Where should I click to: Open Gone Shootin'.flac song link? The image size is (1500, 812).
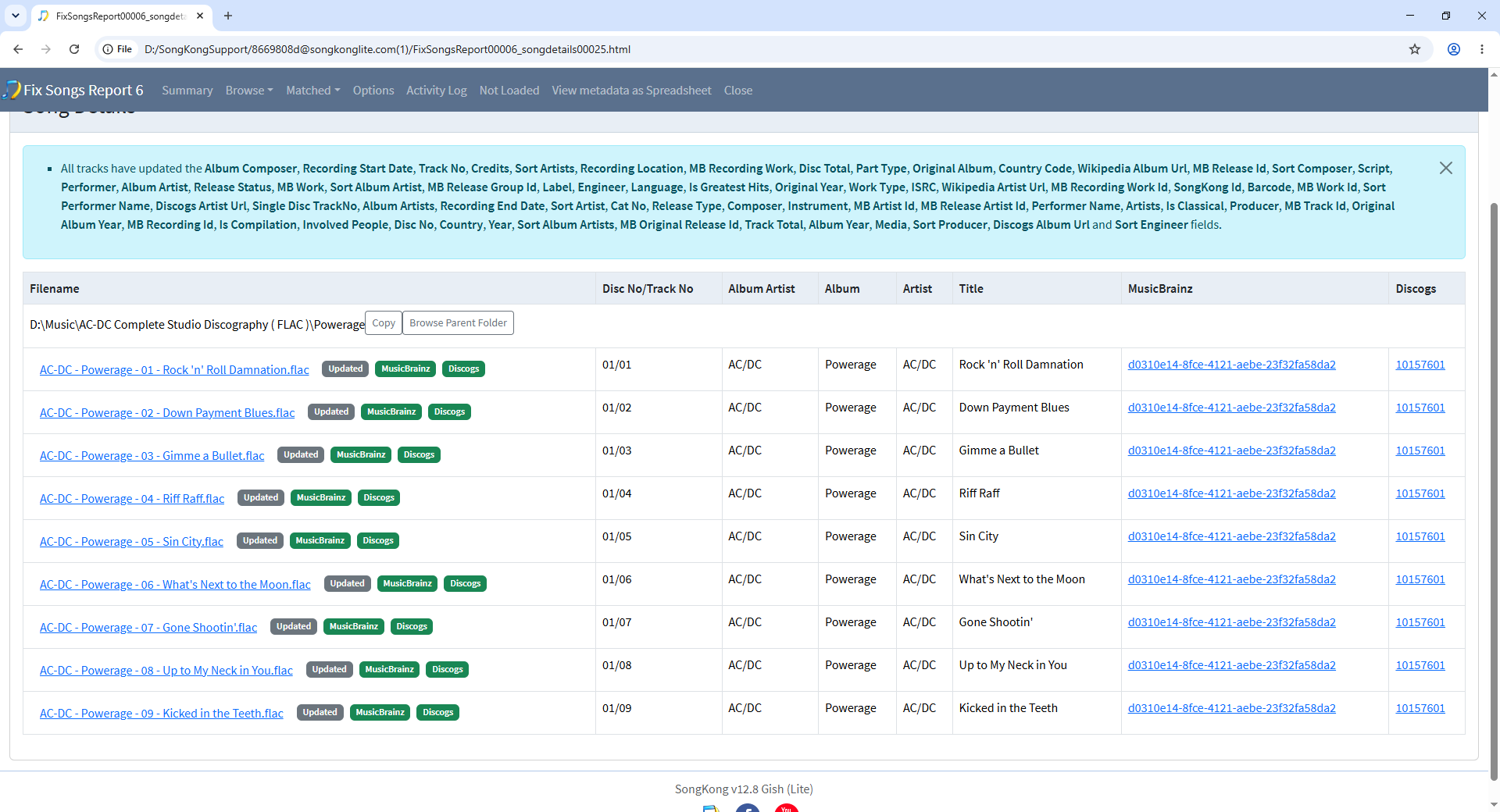coord(148,628)
